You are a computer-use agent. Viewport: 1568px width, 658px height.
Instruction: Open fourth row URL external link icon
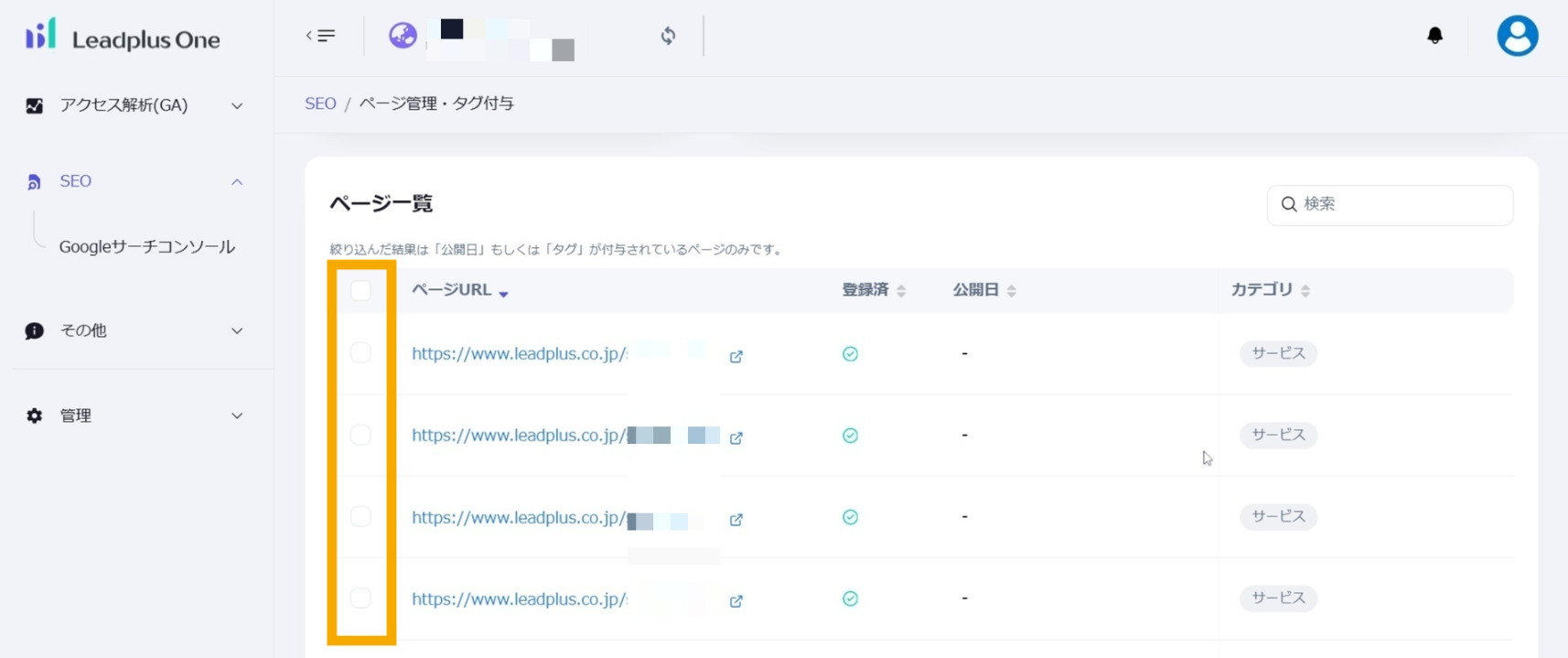pyautogui.click(x=736, y=601)
